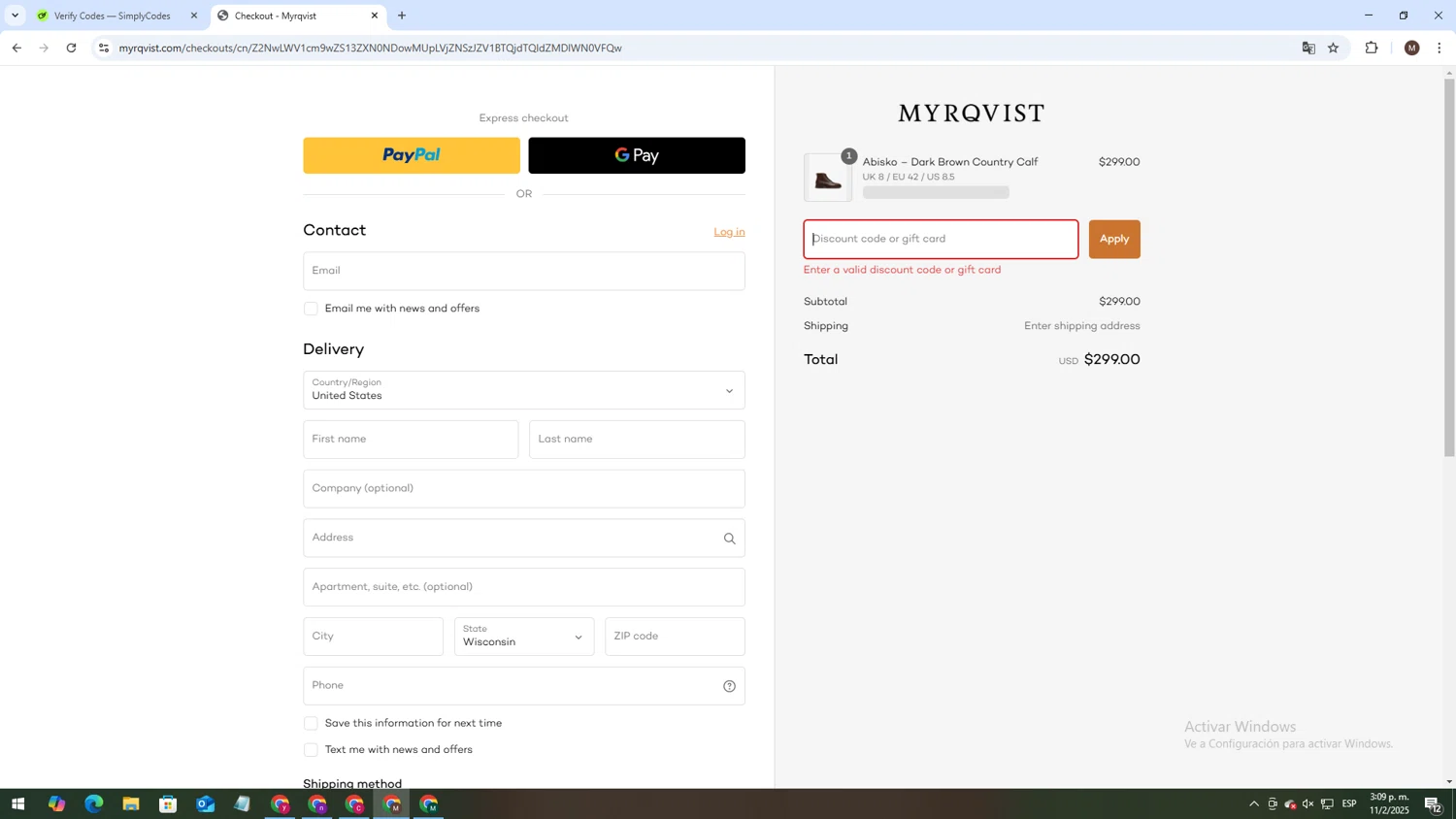Click the browser address bar URL

(370, 48)
